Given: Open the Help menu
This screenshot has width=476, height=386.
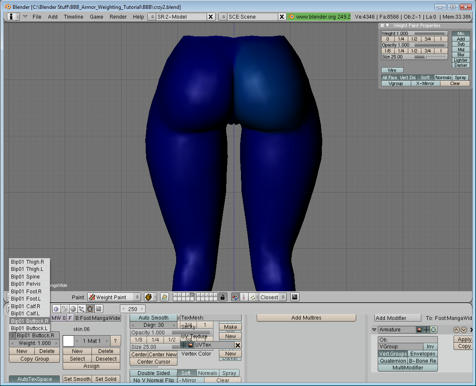Looking at the screenshot, I should (138, 17).
